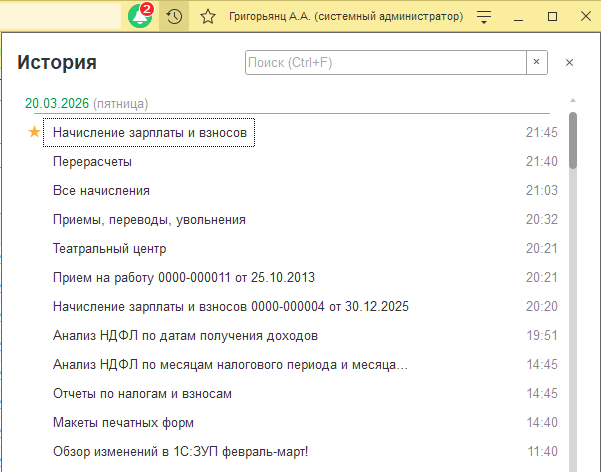601x472 pixels.
Task: Select Макеты печатных форм entry
Action: coord(123,422)
